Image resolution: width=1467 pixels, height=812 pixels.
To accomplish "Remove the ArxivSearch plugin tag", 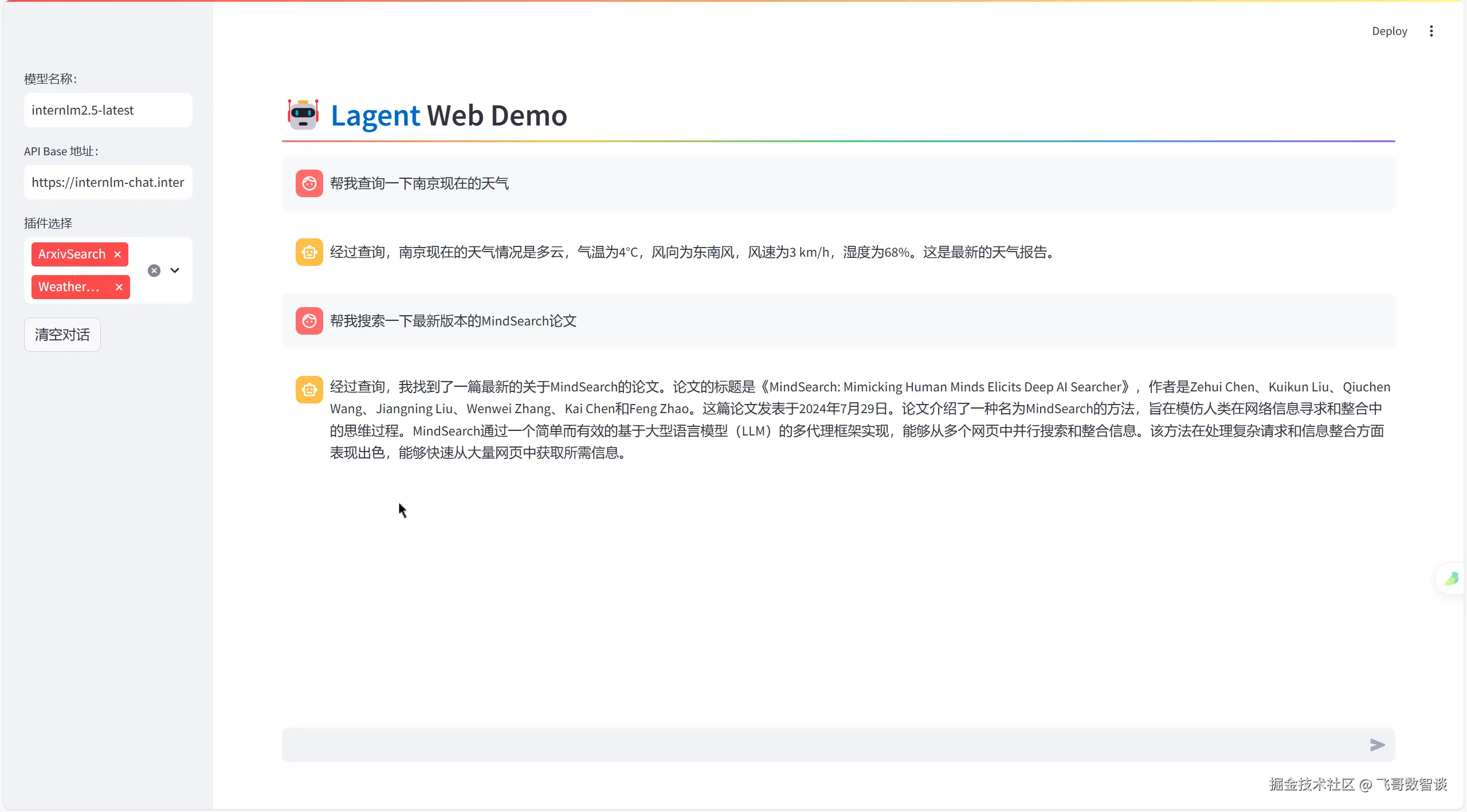I will pos(117,254).
